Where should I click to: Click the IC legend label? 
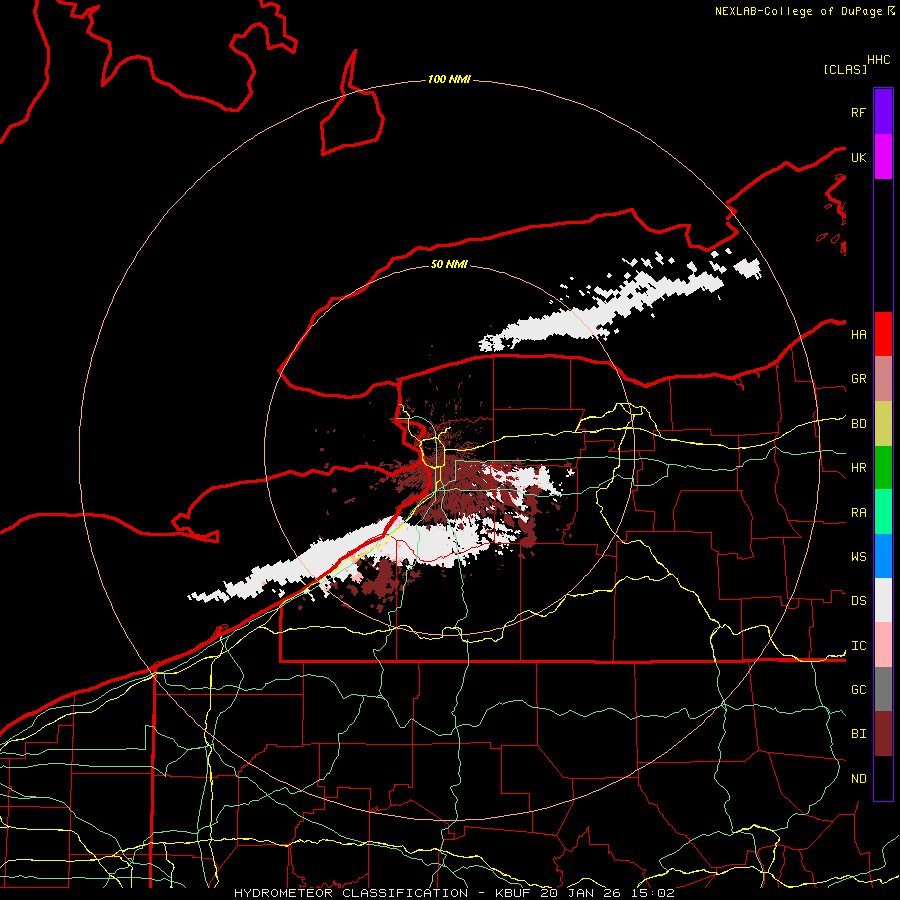[858, 646]
